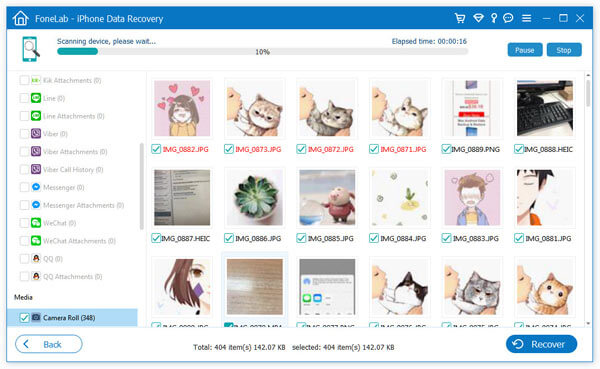Open the hamburger menu icon
The width and height of the screenshot is (600, 369).
tap(527, 18)
